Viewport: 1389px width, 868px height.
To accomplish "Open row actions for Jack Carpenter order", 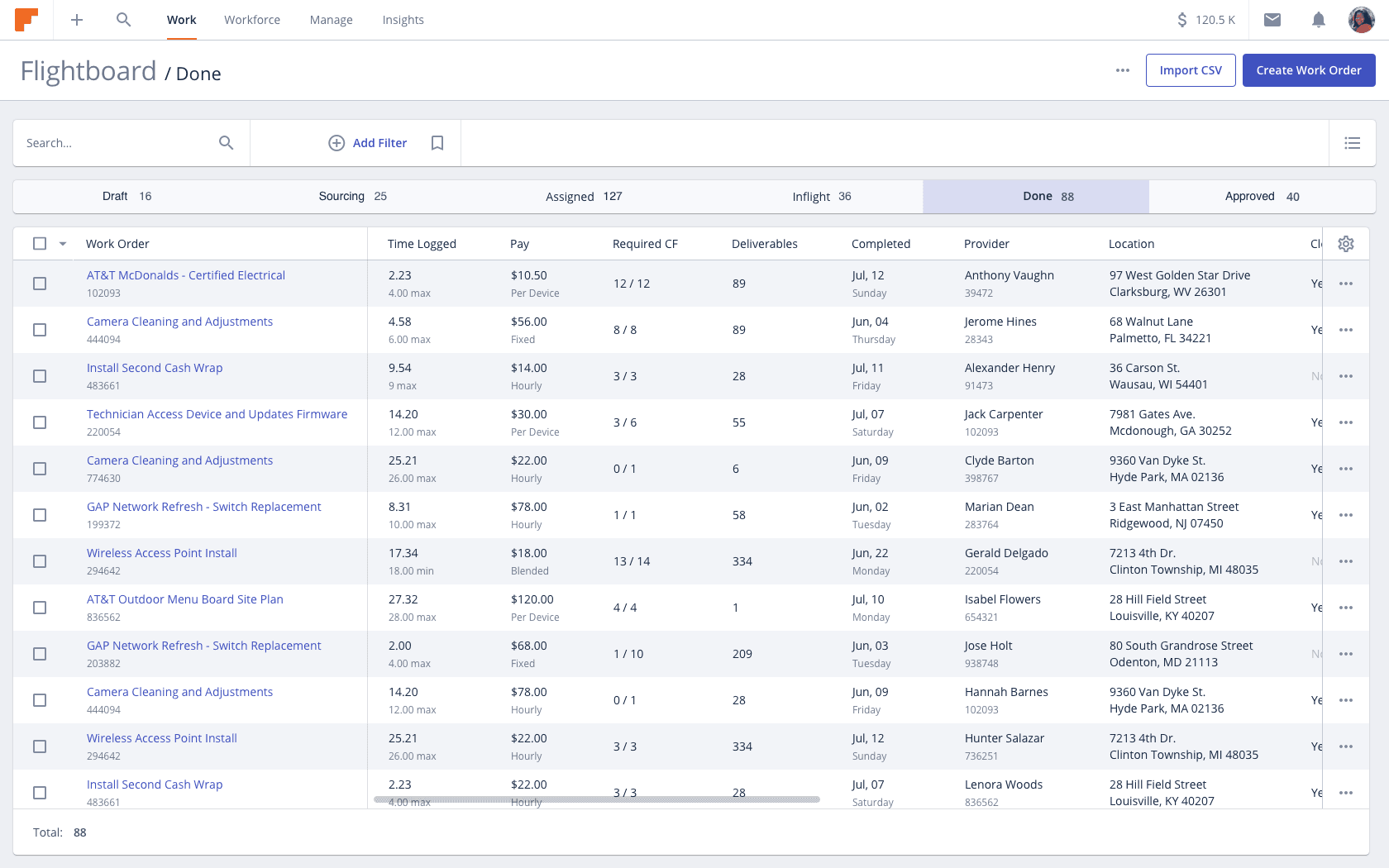I will pos(1346,422).
